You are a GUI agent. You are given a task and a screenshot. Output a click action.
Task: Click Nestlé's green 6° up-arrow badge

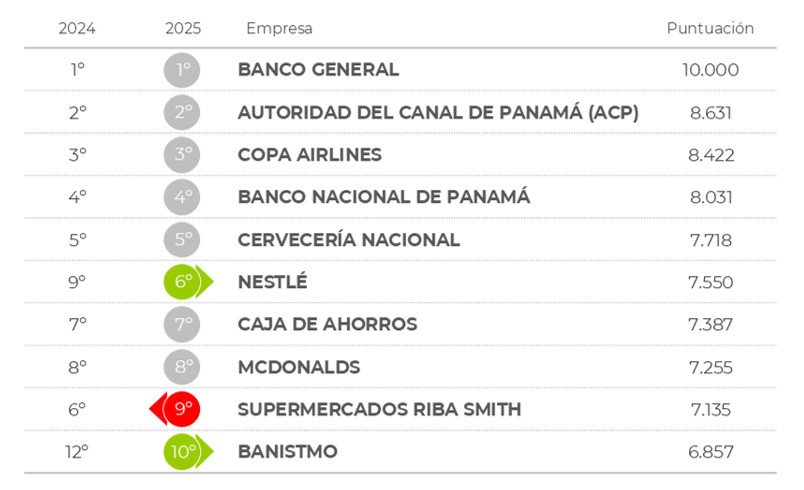pos(186,282)
